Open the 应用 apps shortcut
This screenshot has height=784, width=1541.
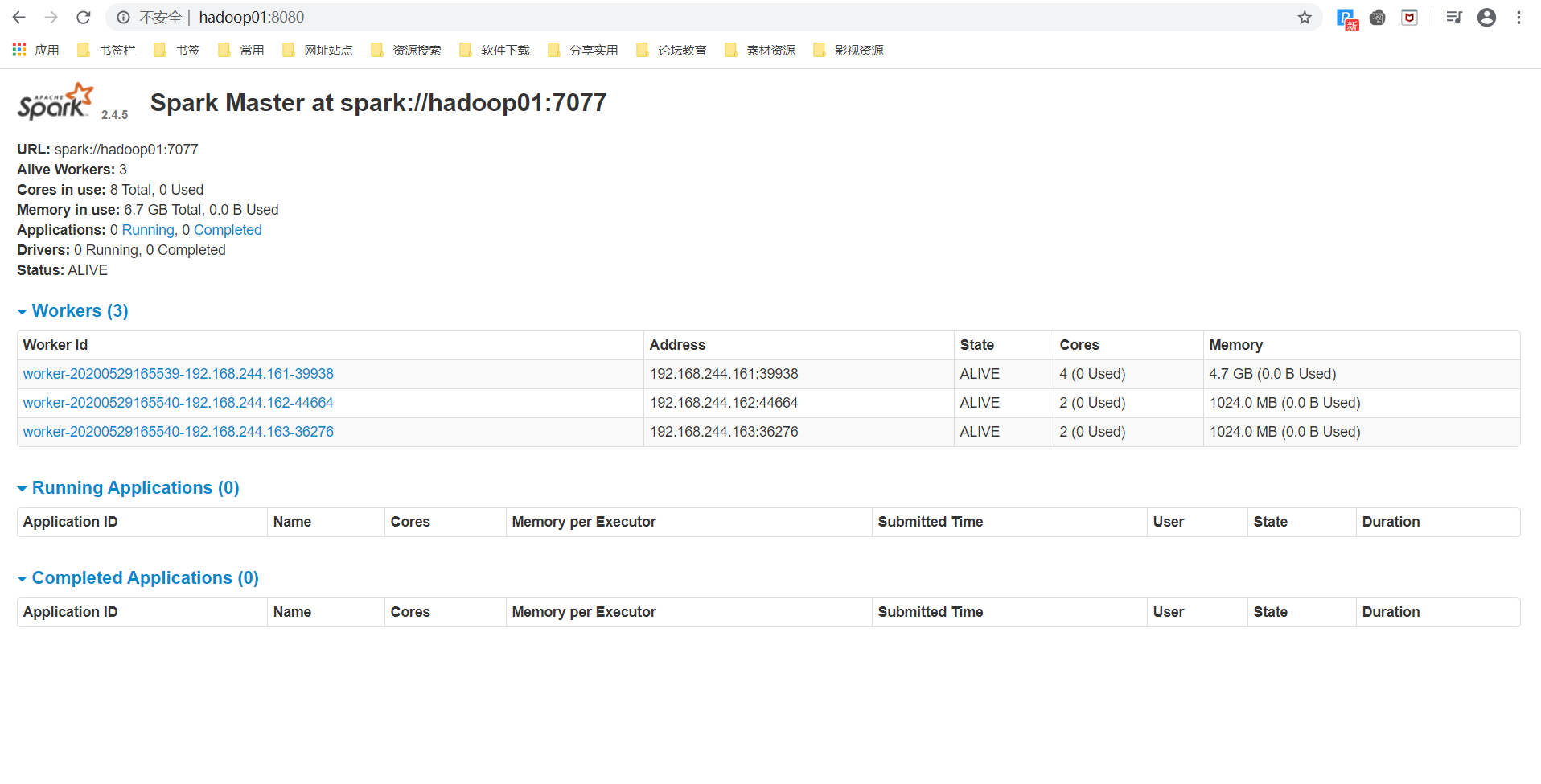click(36, 50)
